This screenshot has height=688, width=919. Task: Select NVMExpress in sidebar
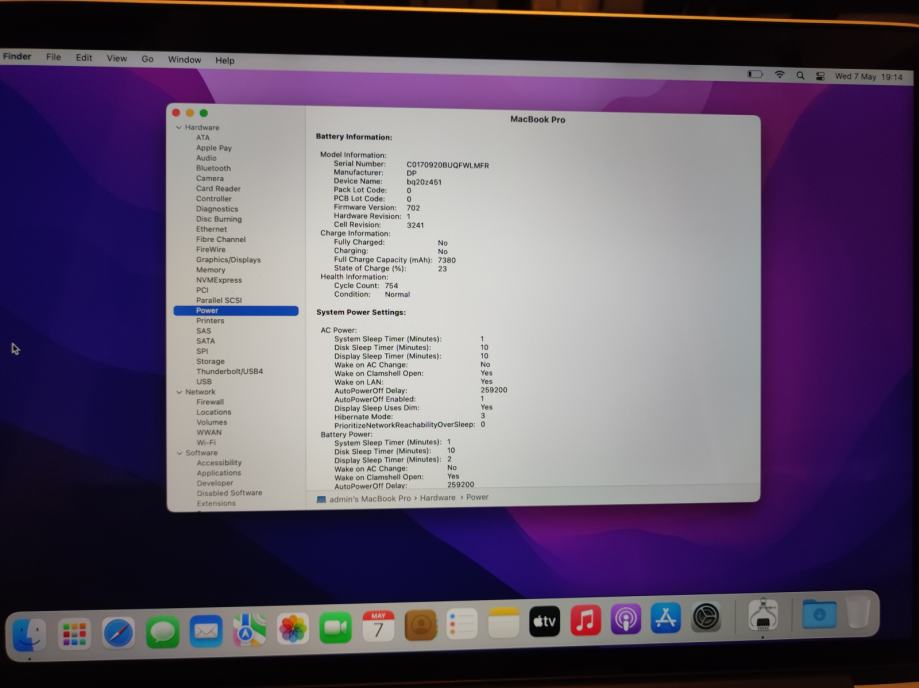point(219,280)
